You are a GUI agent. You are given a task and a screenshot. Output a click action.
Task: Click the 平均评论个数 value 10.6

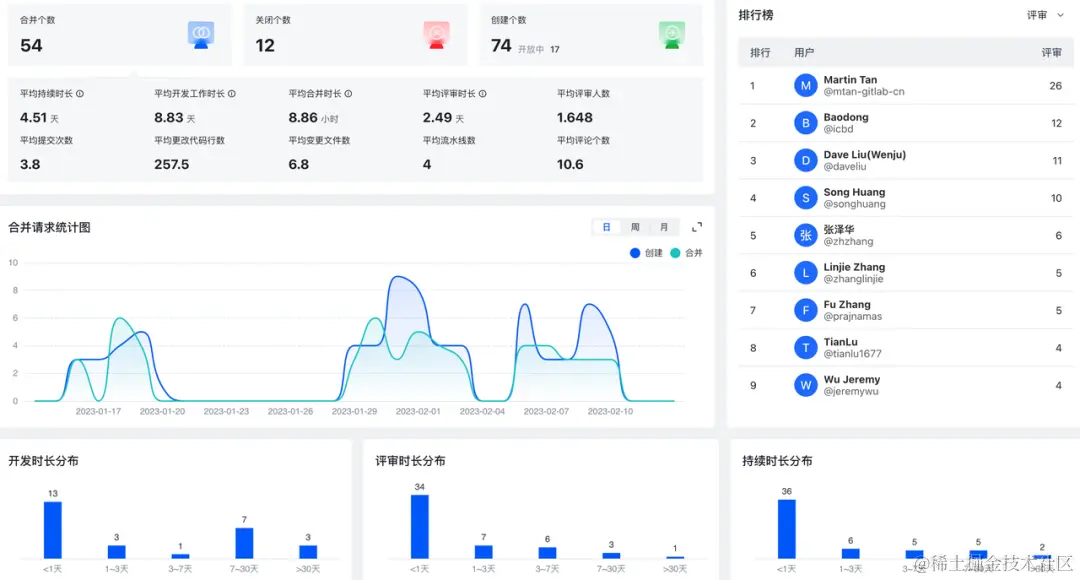[x=570, y=164]
